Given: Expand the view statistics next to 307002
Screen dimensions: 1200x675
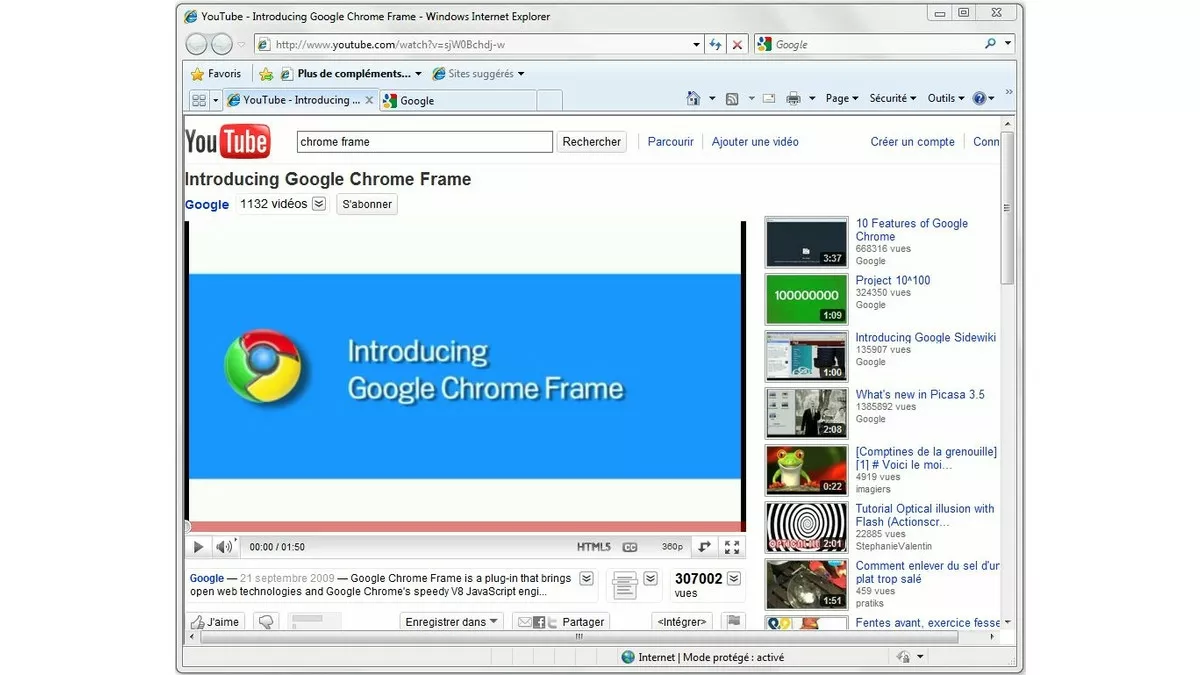Looking at the screenshot, I should 734,578.
